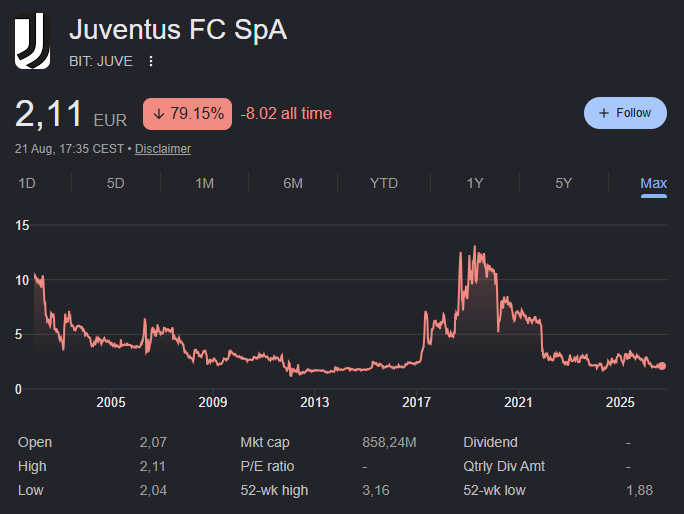Choose the 1Y time range
Screen dimensions: 684x514
click(x=475, y=183)
